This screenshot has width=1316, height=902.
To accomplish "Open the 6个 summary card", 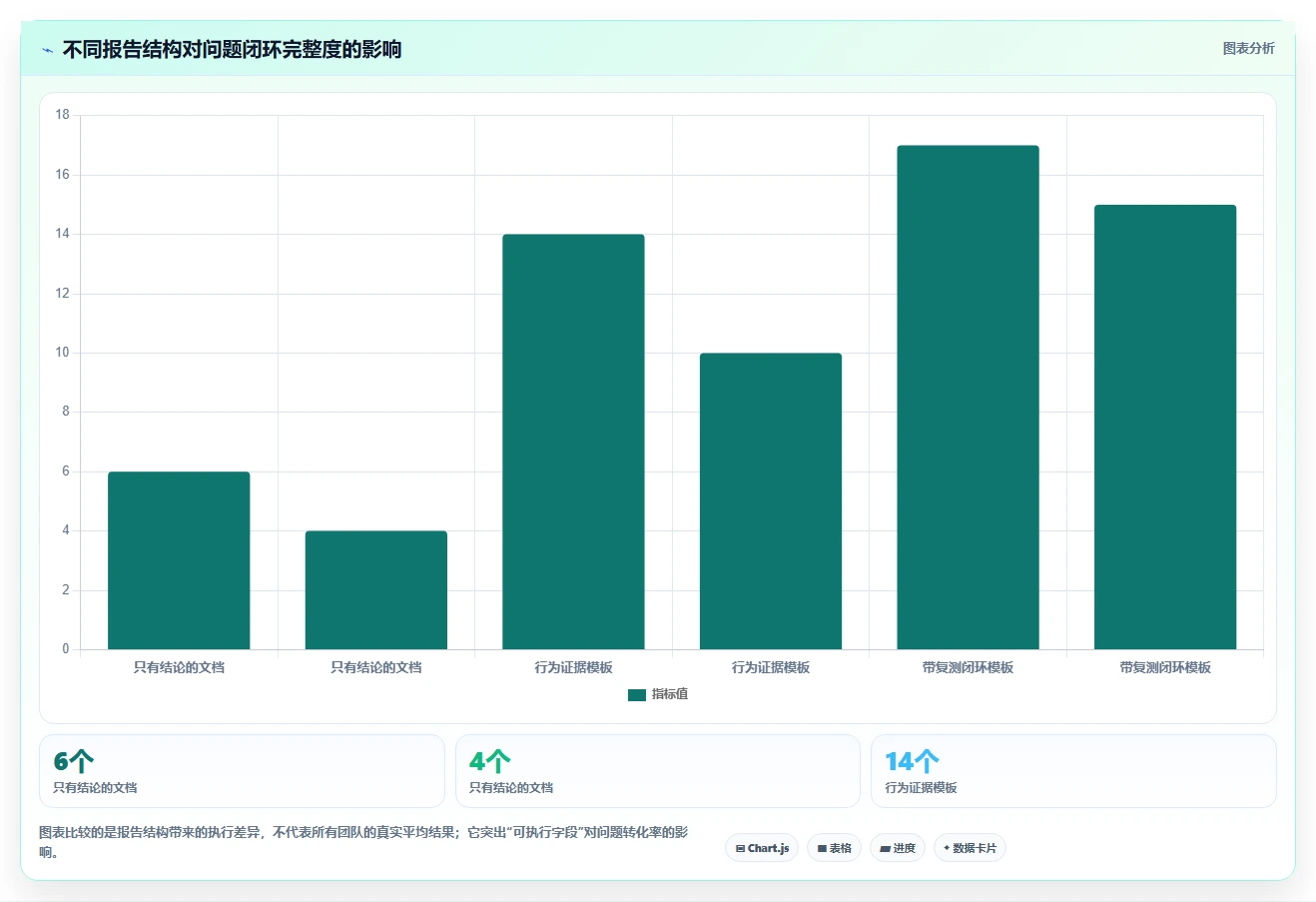I will click(242, 771).
